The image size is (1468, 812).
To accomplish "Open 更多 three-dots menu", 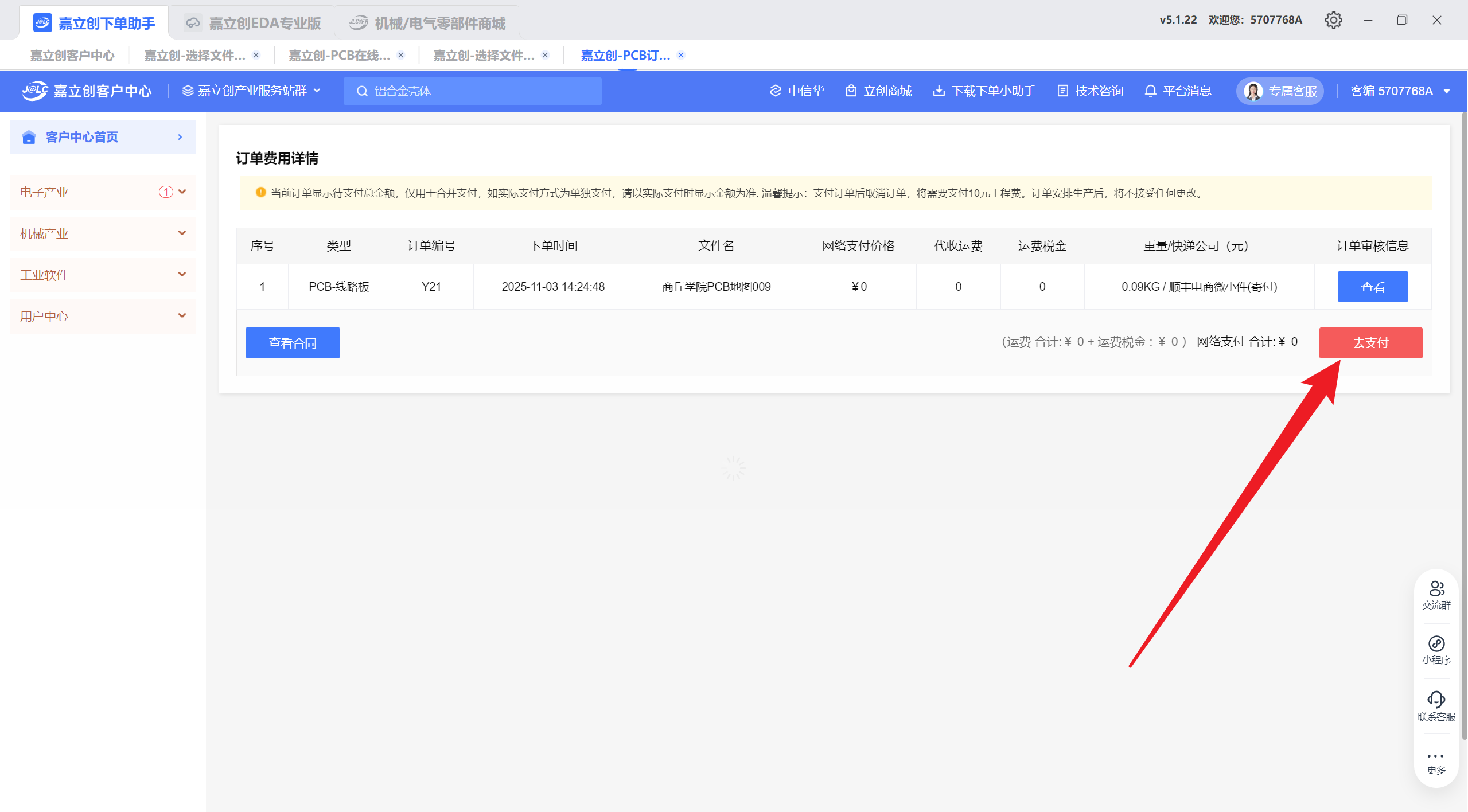I will (x=1436, y=756).
